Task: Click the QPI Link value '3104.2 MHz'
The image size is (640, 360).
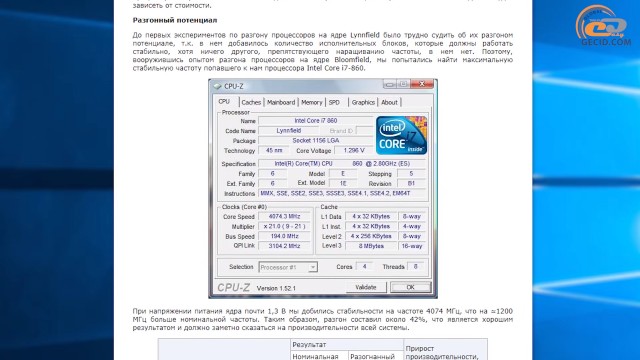Action: pyautogui.click(x=284, y=246)
